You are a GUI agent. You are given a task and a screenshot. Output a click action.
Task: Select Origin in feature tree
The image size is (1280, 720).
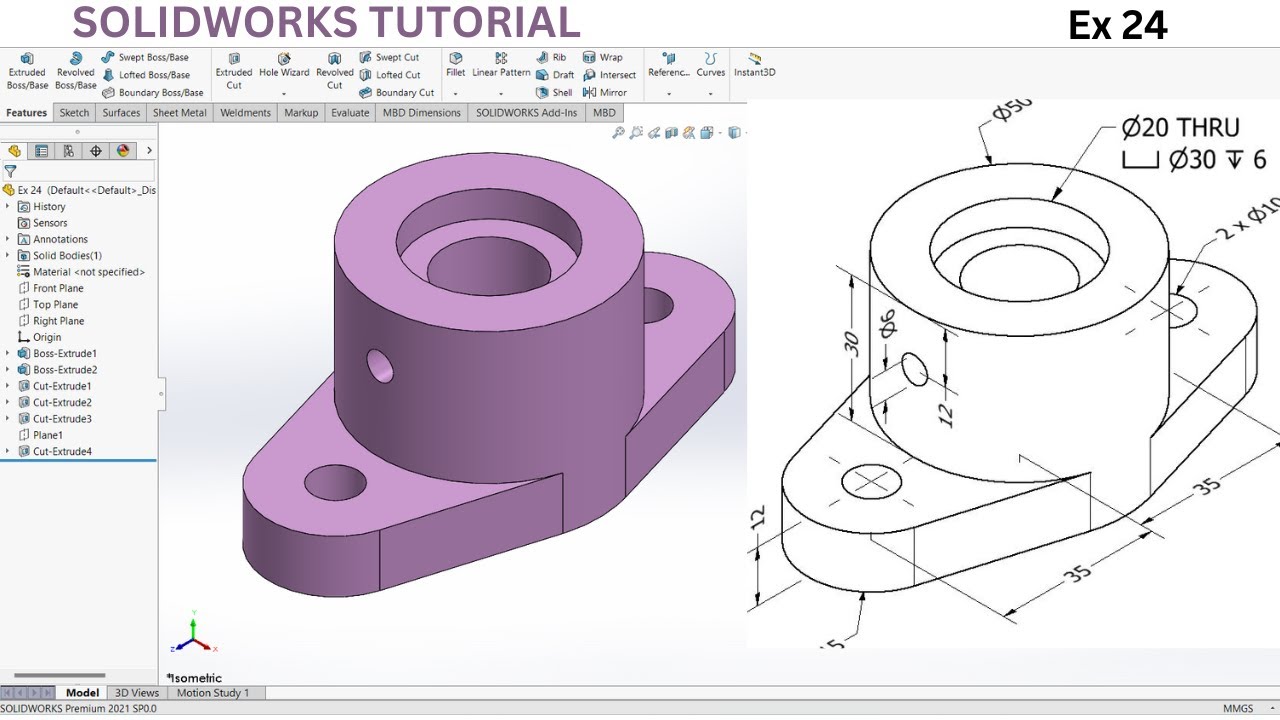click(40, 337)
